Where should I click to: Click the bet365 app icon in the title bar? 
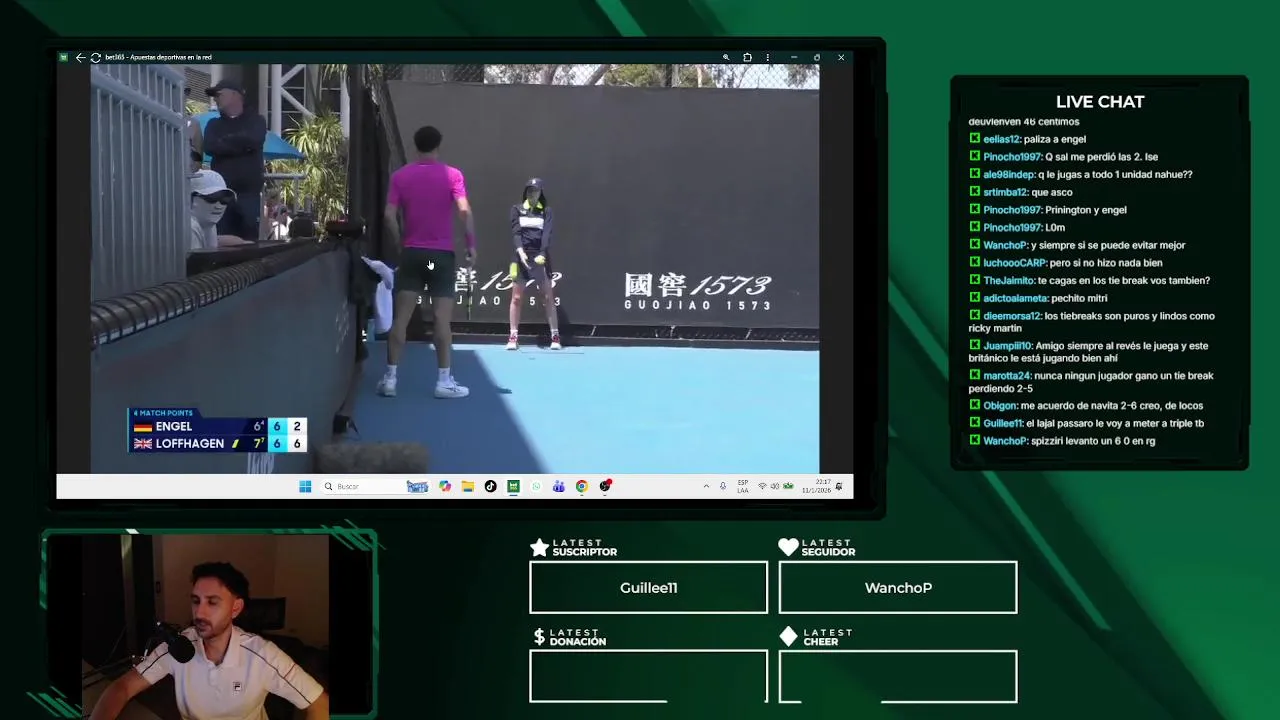(x=64, y=57)
